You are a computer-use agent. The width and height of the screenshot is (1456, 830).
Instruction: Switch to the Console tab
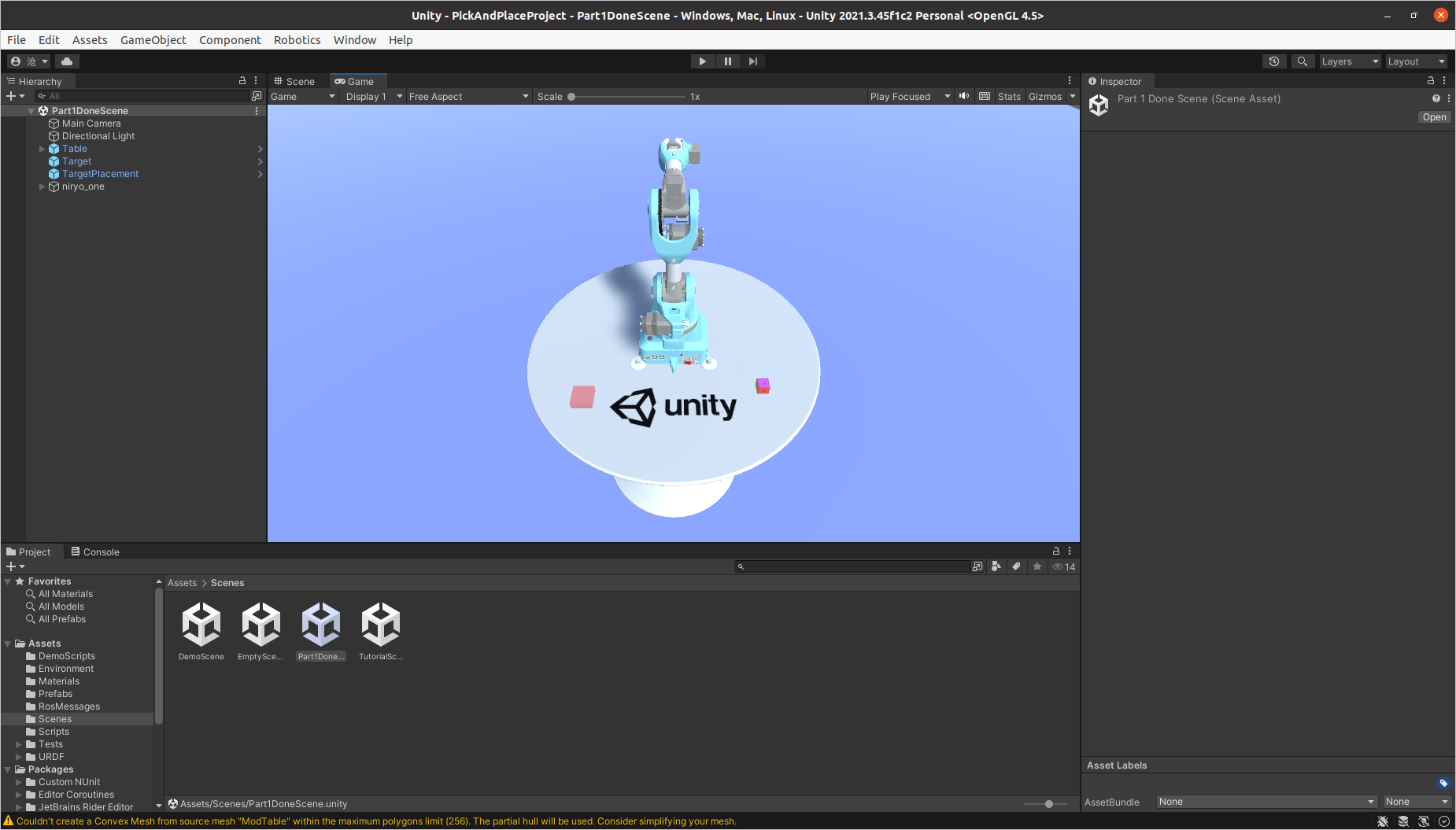coord(95,551)
